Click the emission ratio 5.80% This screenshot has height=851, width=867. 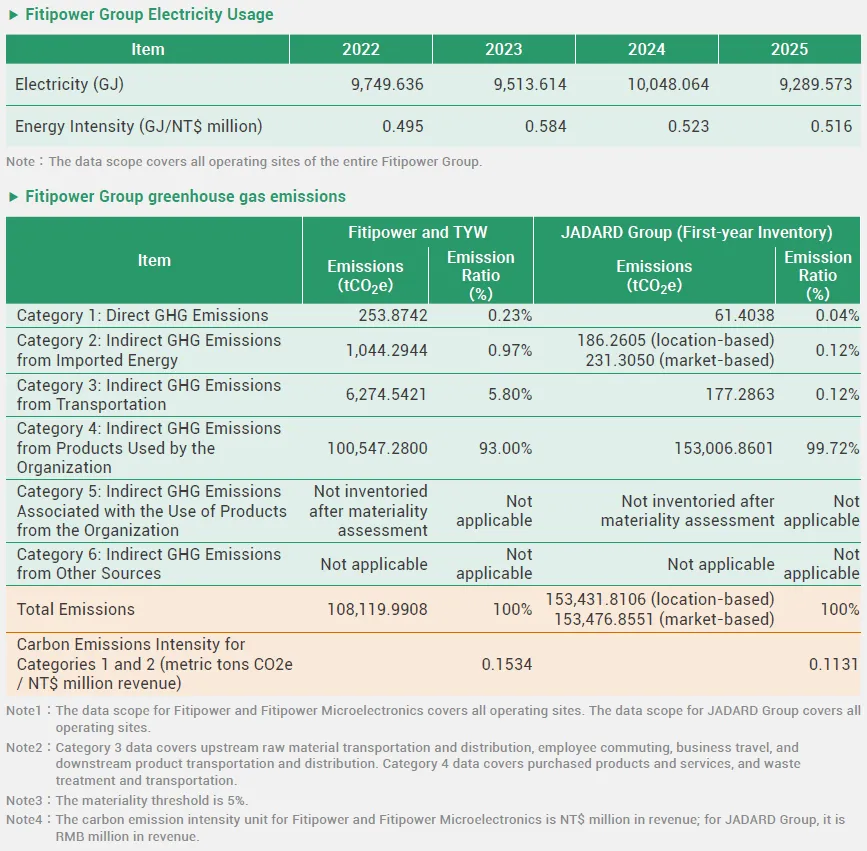510,394
